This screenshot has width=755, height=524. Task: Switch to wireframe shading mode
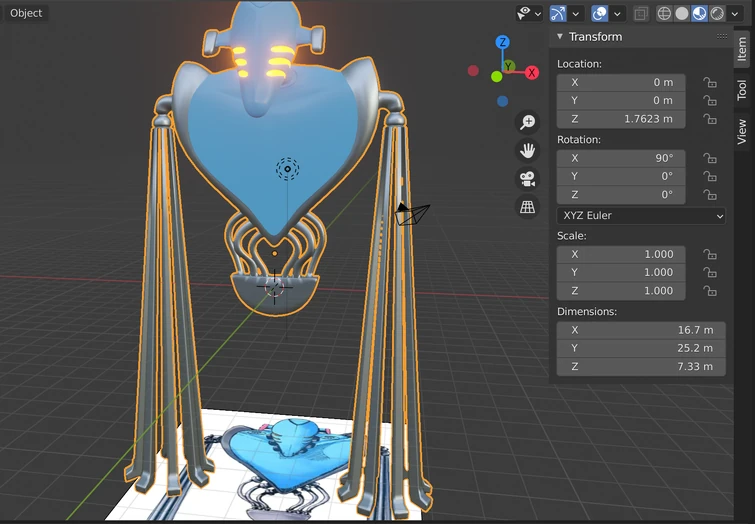[664, 13]
